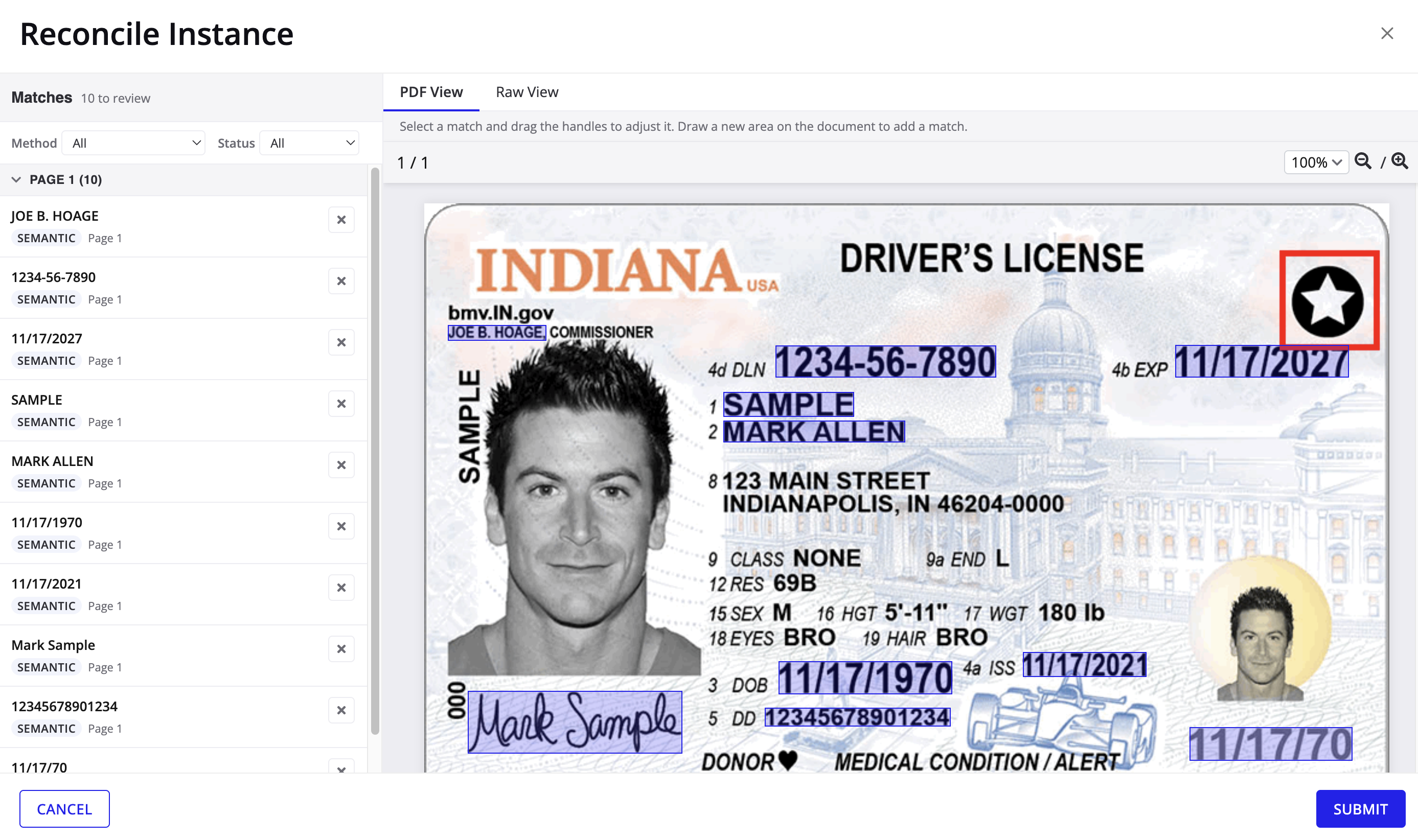
Task: Select the highlighted SAMPLE name box on license
Action: pyautogui.click(x=788, y=405)
